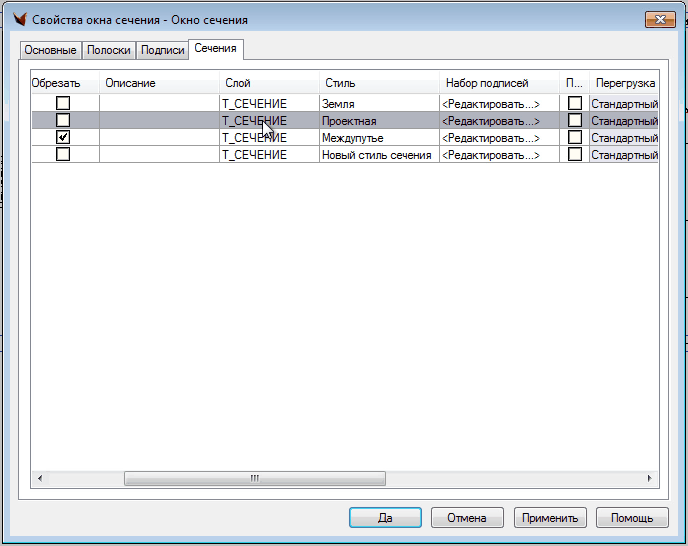
Task: Click the Слой column header
Action: point(238,83)
